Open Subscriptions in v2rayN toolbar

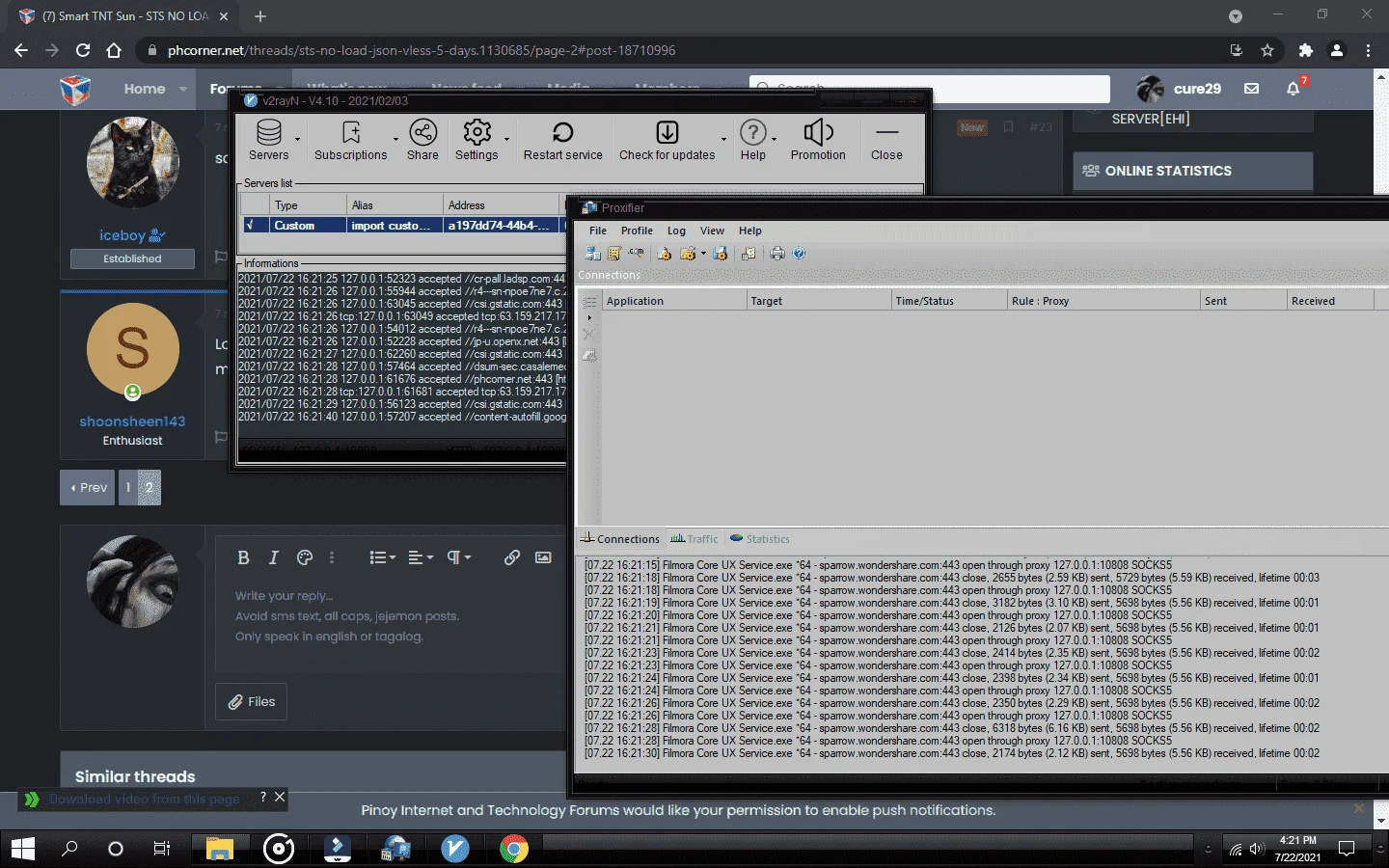click(350, 140)
